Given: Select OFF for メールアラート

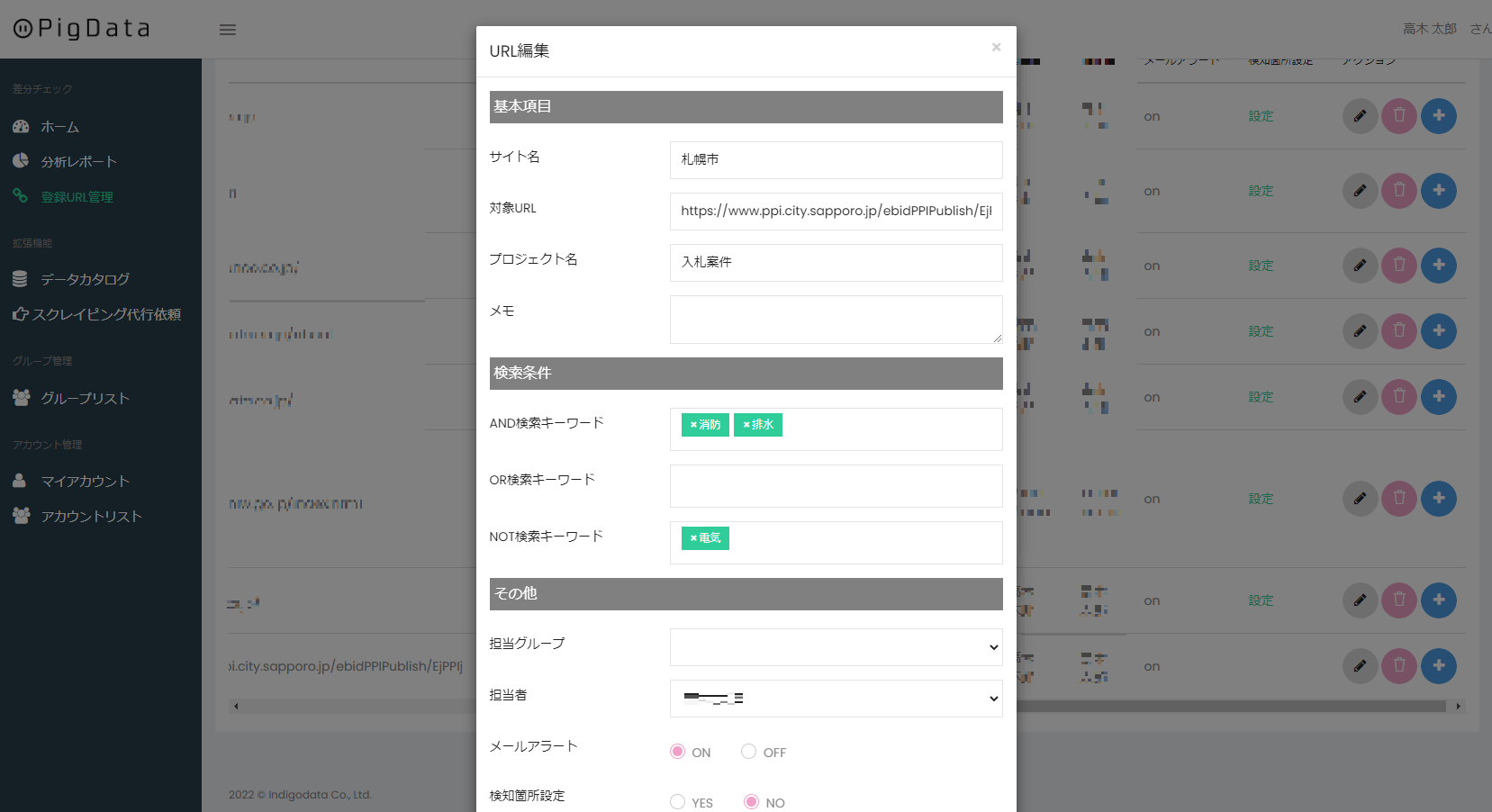Looking at the screenshot, I should point(748,752).
